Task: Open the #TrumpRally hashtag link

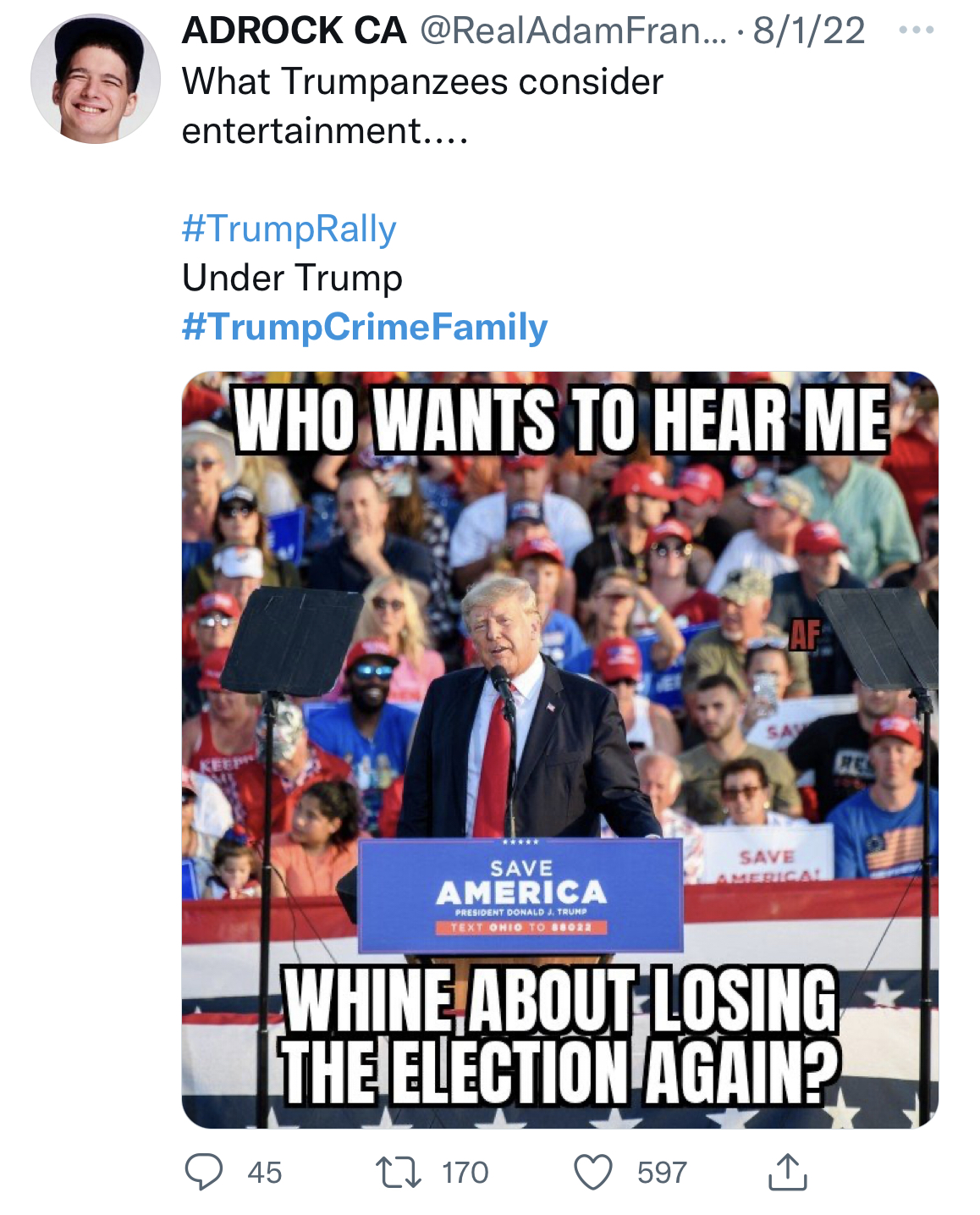Action: coord(288,229)
